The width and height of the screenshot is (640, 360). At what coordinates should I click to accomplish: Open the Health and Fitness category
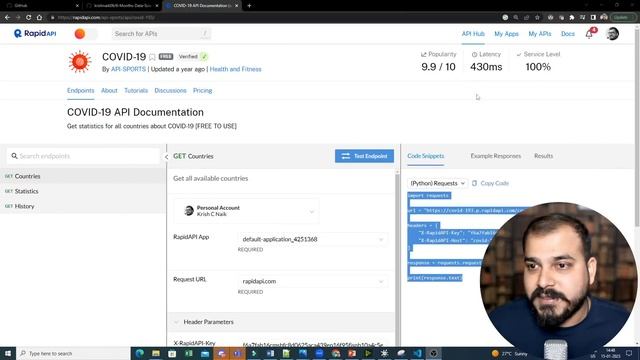(x=236, y=69)
